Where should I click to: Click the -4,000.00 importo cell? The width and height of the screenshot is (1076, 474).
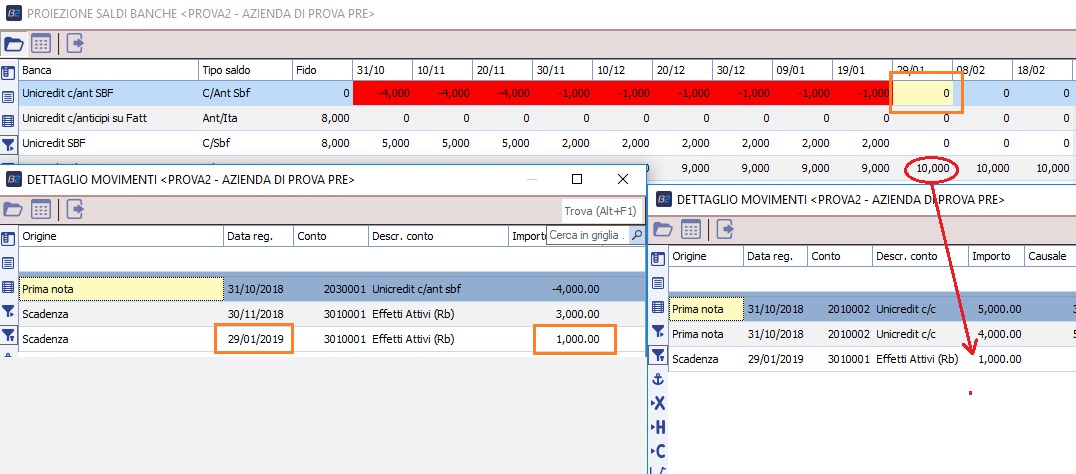click(x=557, y=289)
